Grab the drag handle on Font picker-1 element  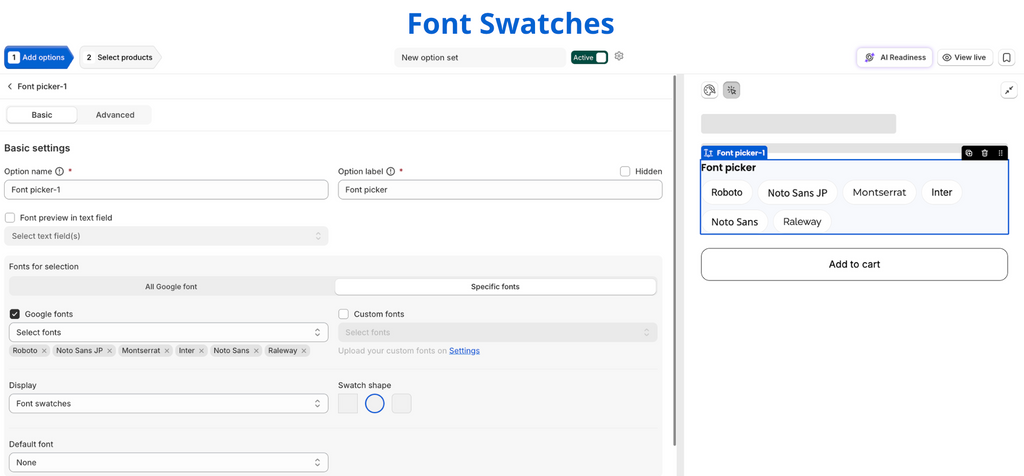pos(1000,153)
